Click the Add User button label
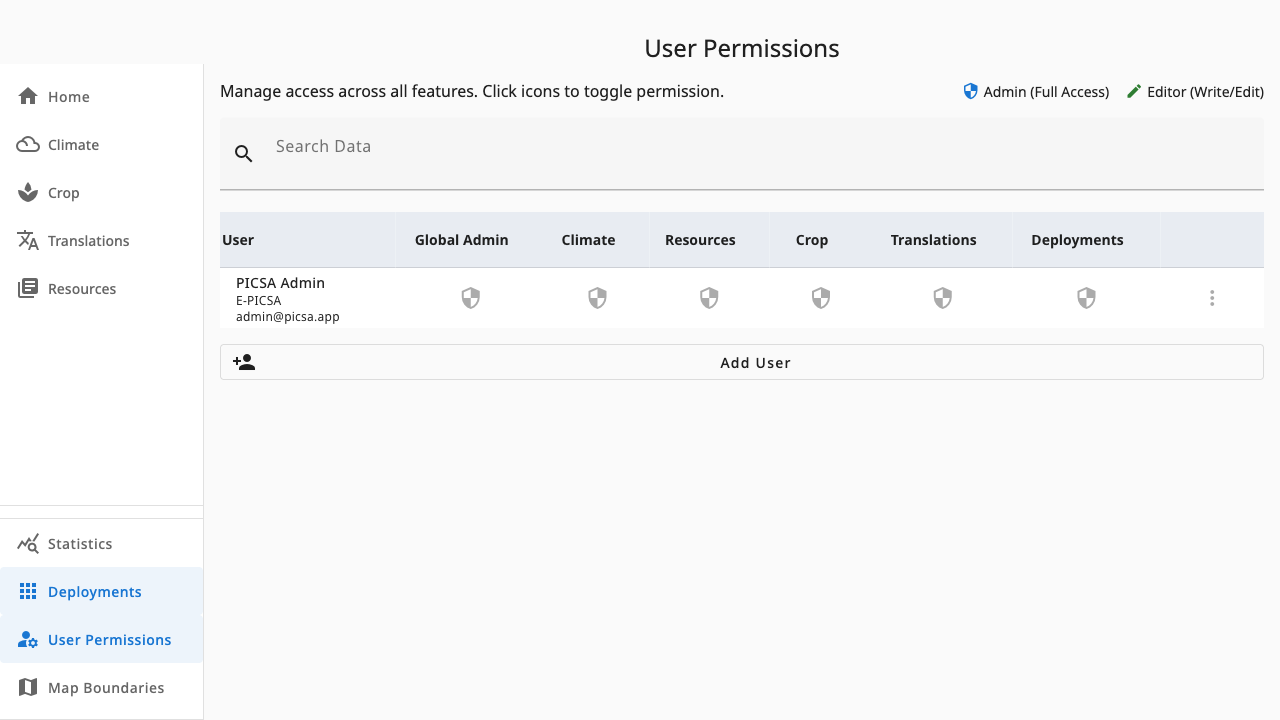1280x720 pixels. [x=756, y=363]
